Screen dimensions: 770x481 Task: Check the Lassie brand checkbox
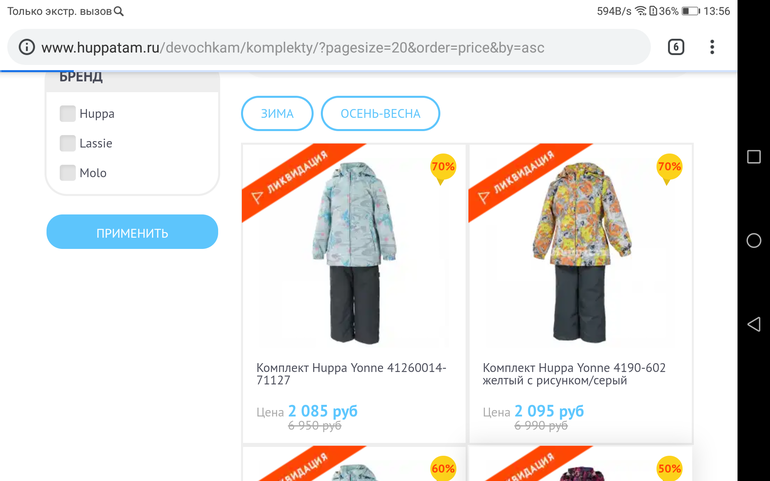68,143
